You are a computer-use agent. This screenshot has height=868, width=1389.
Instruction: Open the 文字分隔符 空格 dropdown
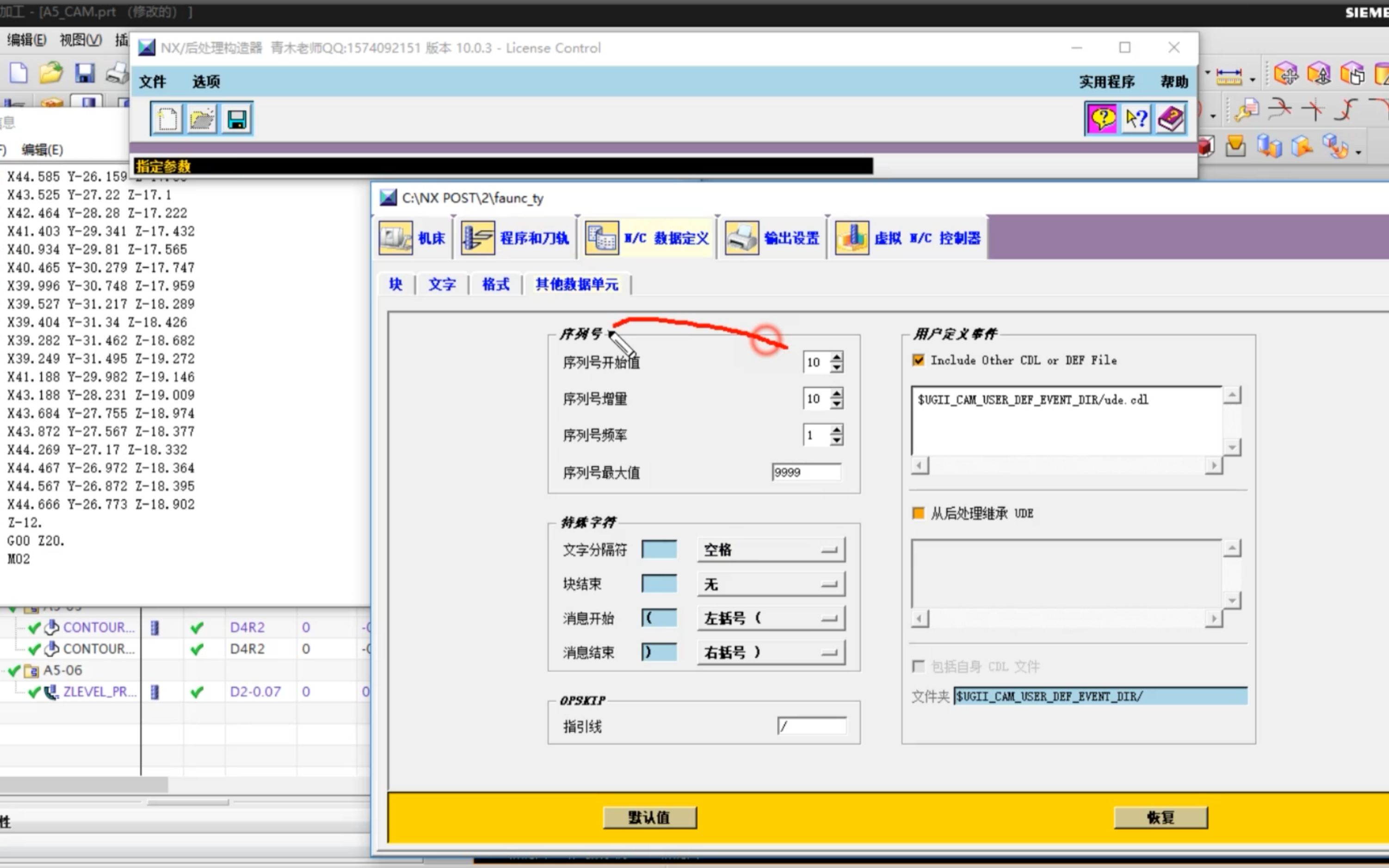[x=771, y=550]
